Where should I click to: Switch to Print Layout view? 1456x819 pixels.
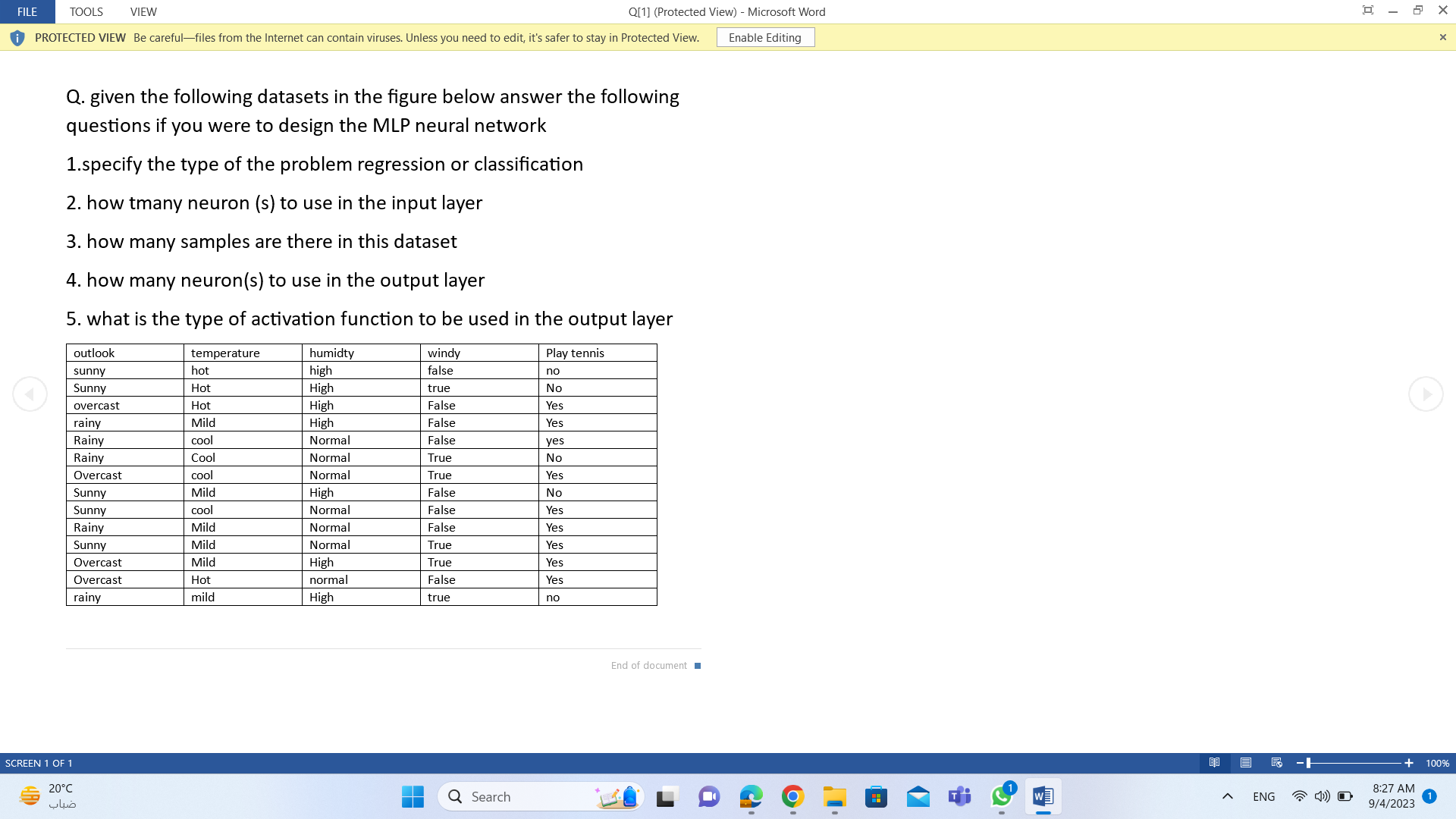(x=1245, y=764)
